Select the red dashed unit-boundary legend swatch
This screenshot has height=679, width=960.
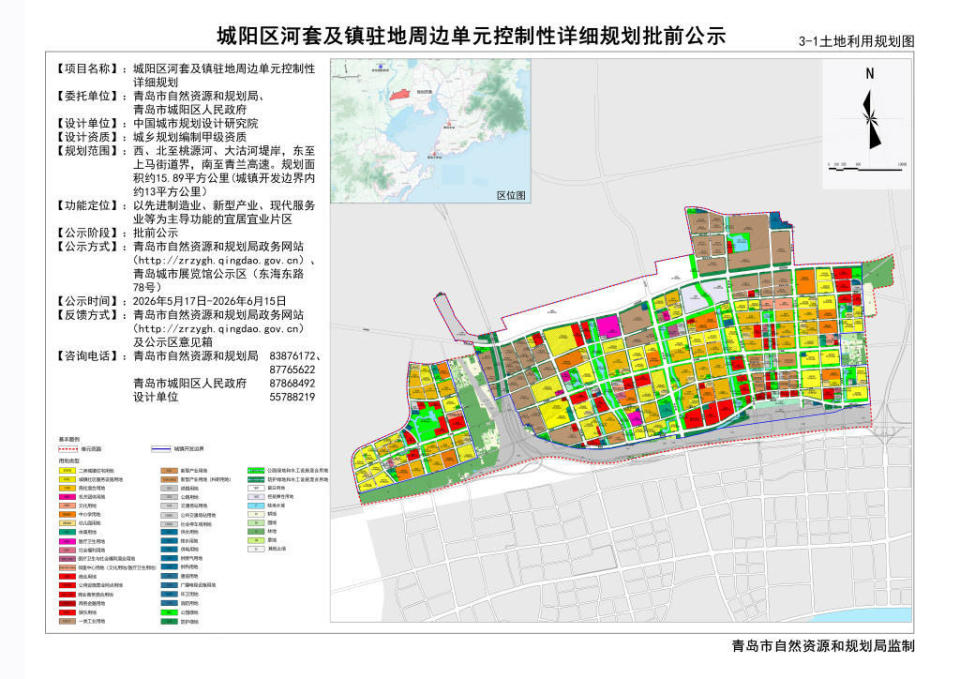[x=68, y=449]
